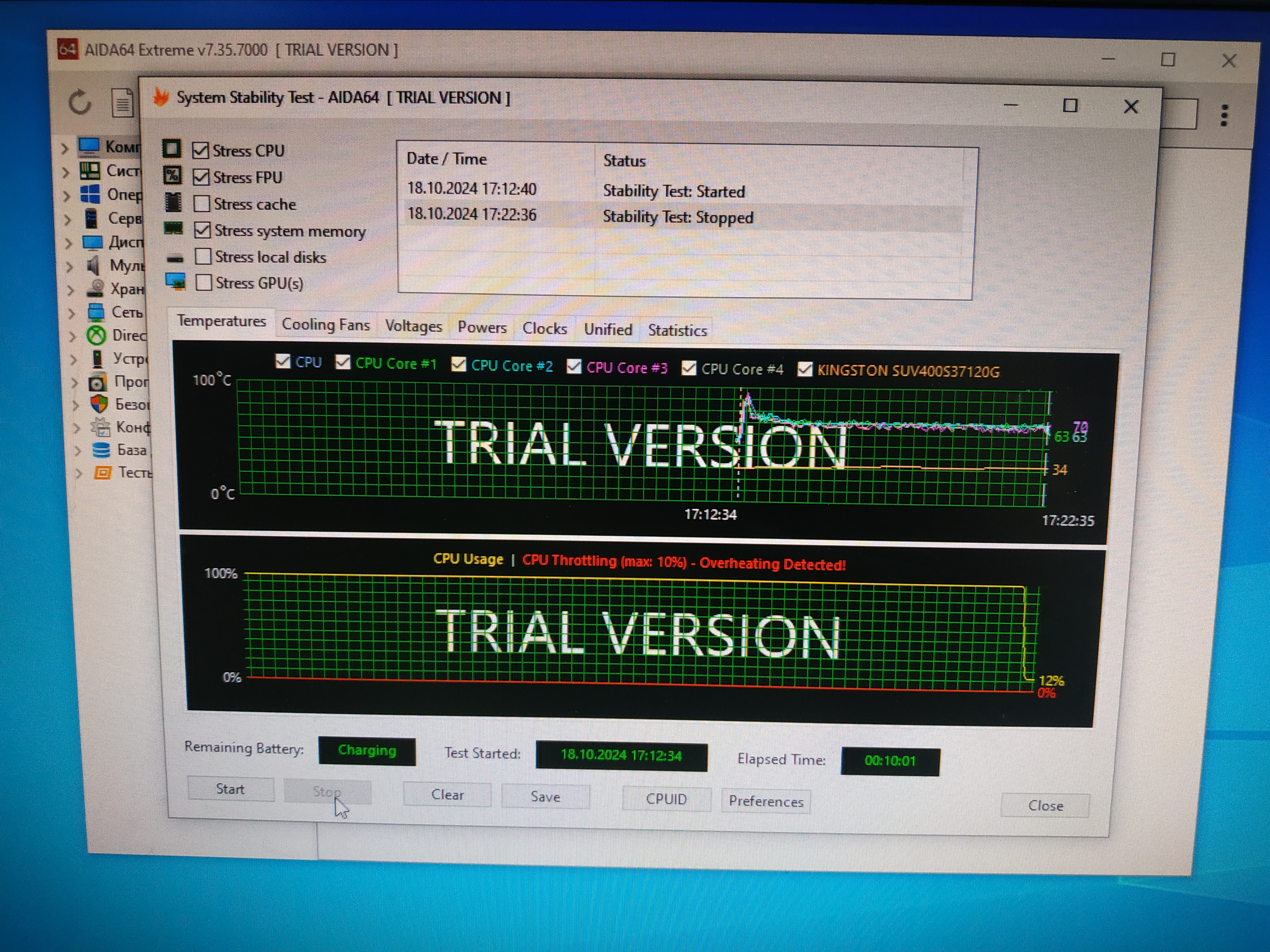Click the motherboard icon next to Сист
Screen dimensions: 1270x952
click(x=90, y=170)
